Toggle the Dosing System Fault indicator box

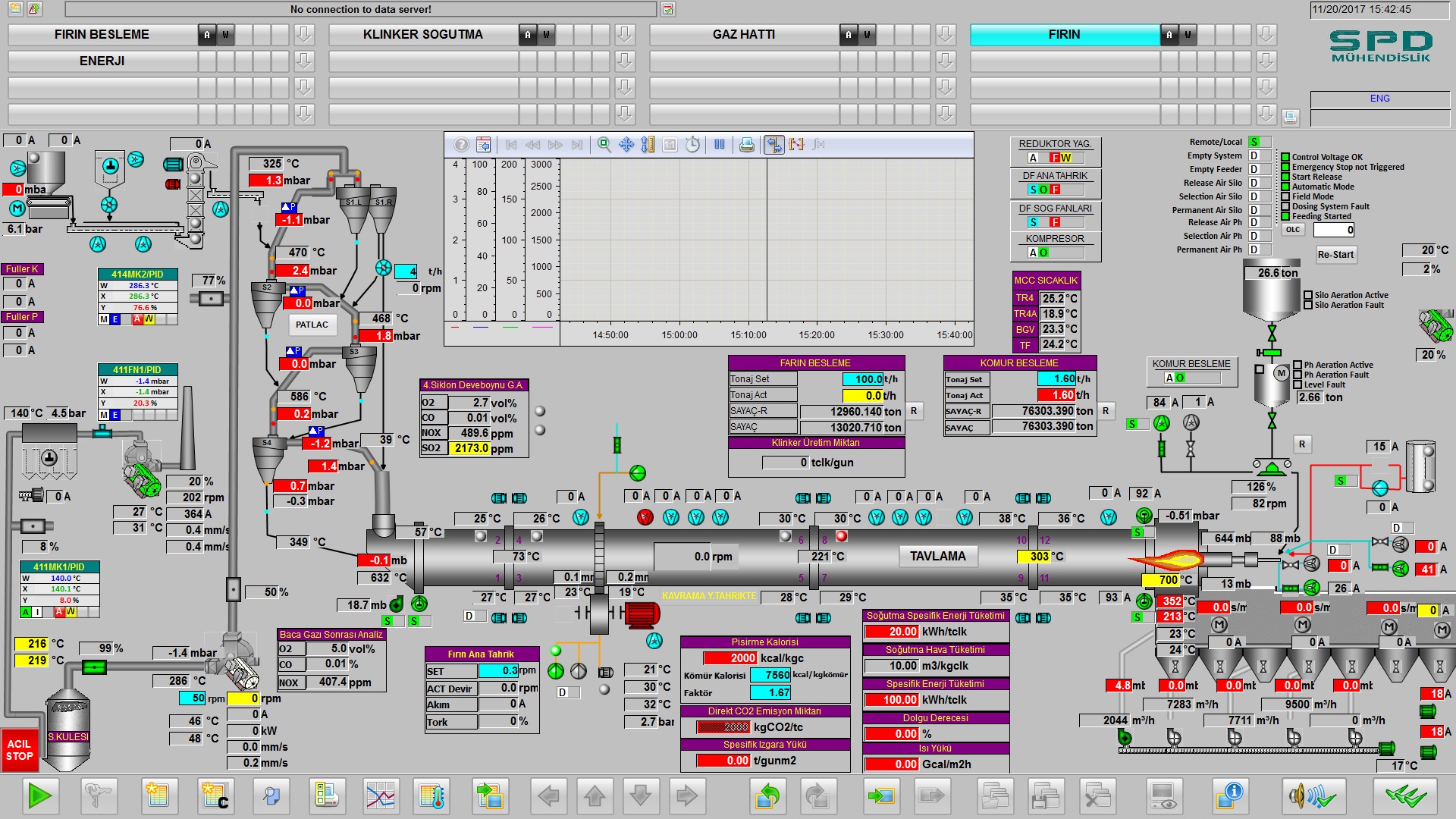(x=1285, y=206)
